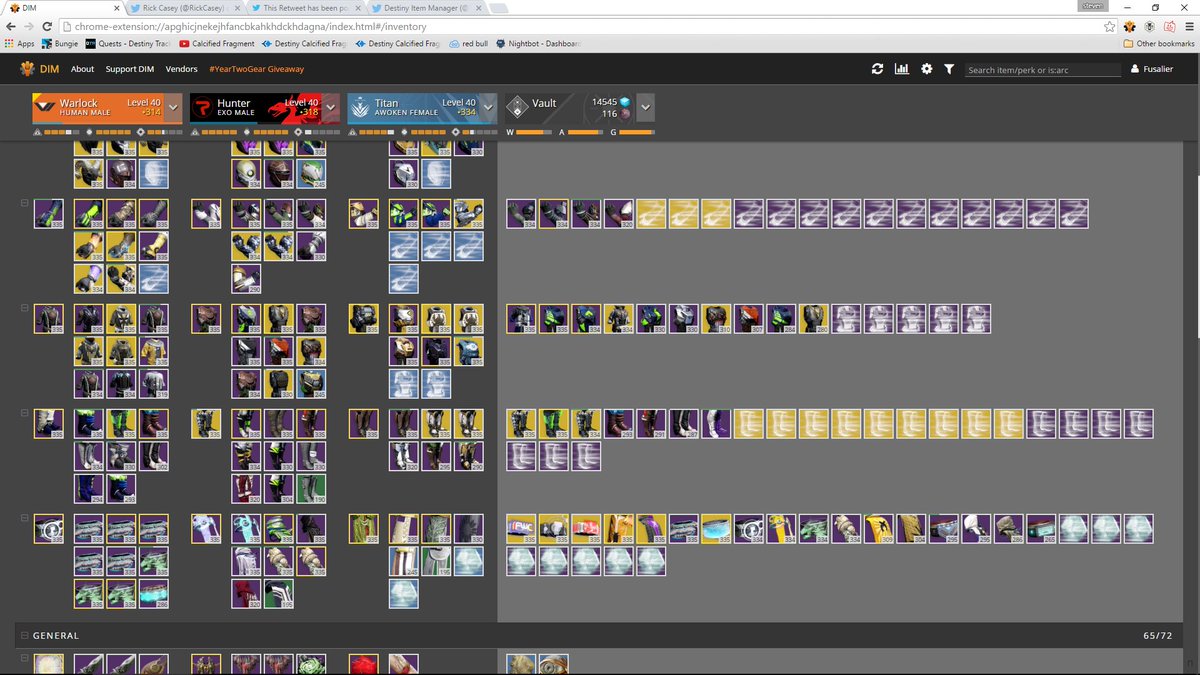Select Hunter's equipped gauntlets item
1200x675 pixels.
(206, 213)
